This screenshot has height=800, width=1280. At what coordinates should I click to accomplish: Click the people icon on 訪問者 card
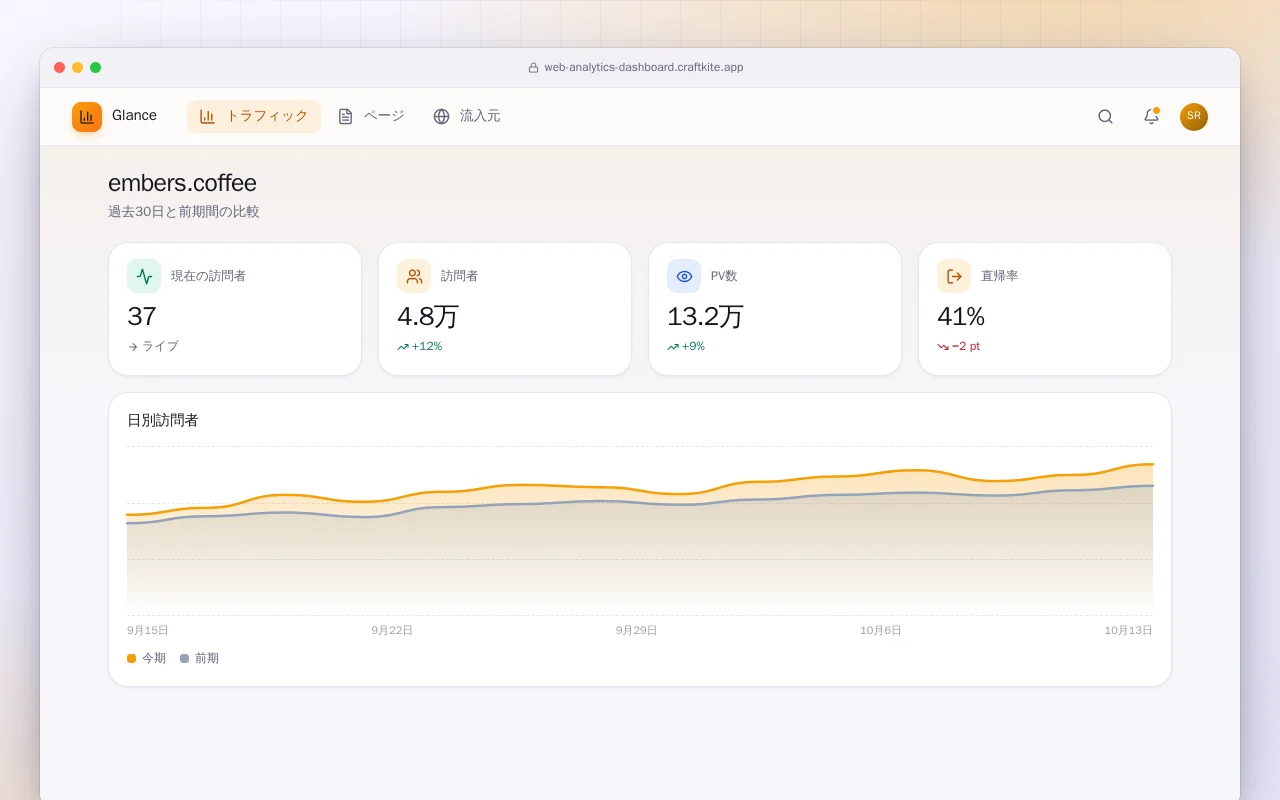click(x=414, y=276)
